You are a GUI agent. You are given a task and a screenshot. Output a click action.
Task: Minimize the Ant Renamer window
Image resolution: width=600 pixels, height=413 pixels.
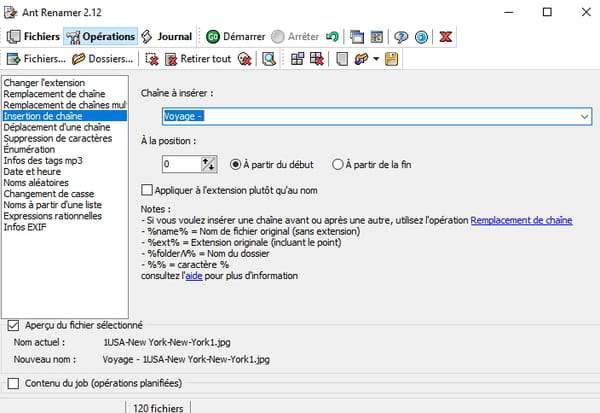tap(509, 12)
